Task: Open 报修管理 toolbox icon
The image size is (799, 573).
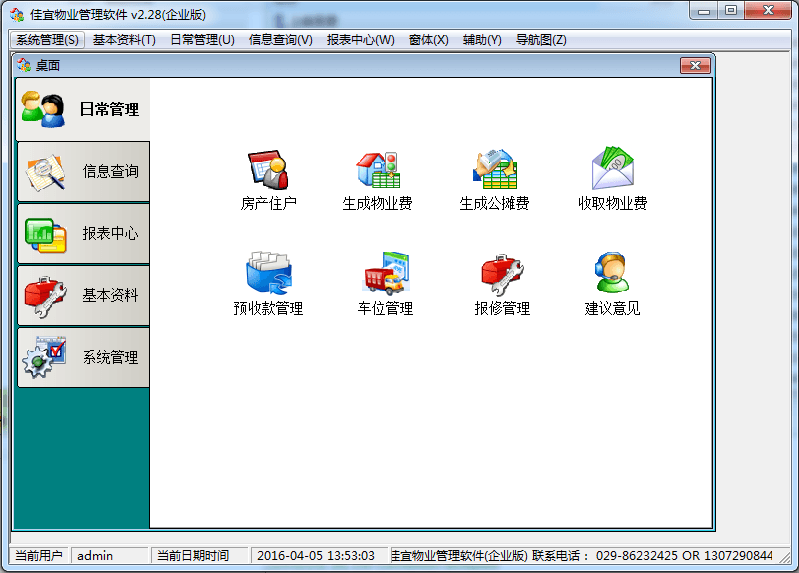Action: coord(502,275)
